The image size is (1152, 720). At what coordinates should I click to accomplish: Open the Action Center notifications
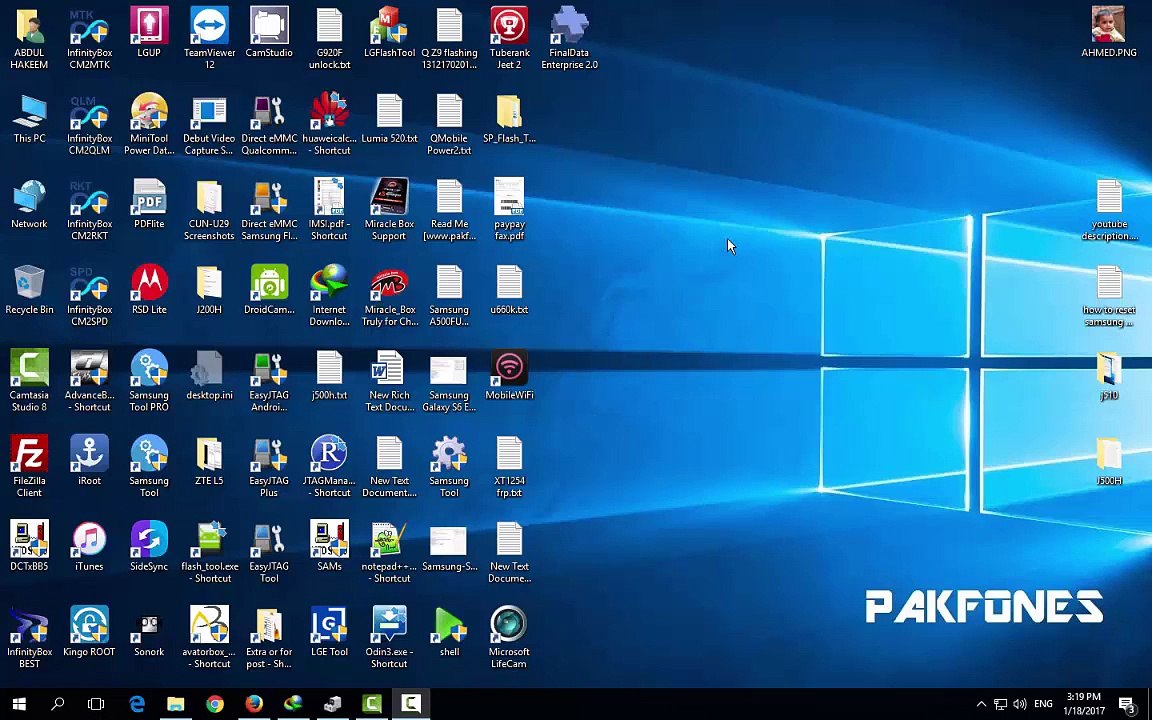tap(1128, 704)
